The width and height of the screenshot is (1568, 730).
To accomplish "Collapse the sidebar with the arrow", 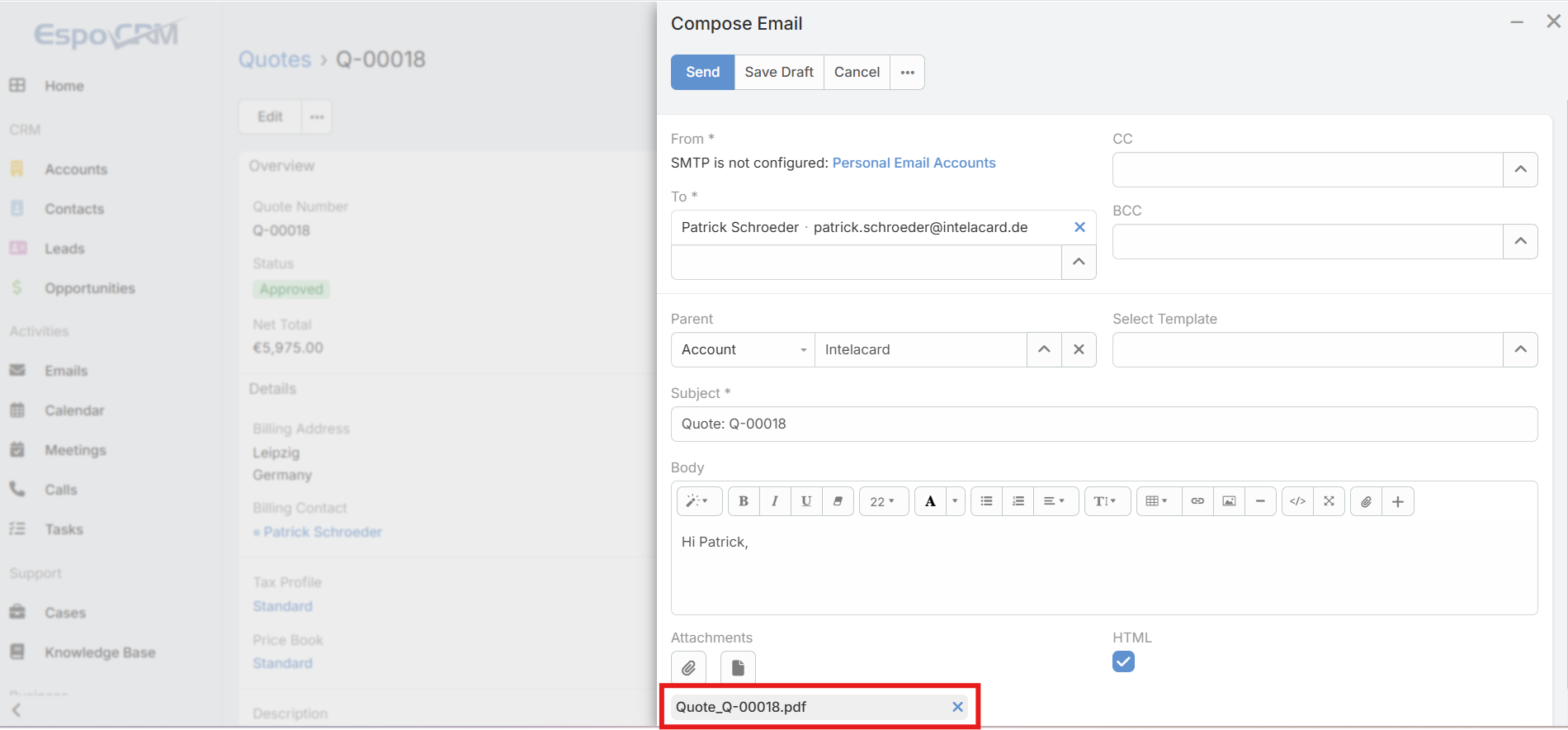I will (x=17, y=710).
